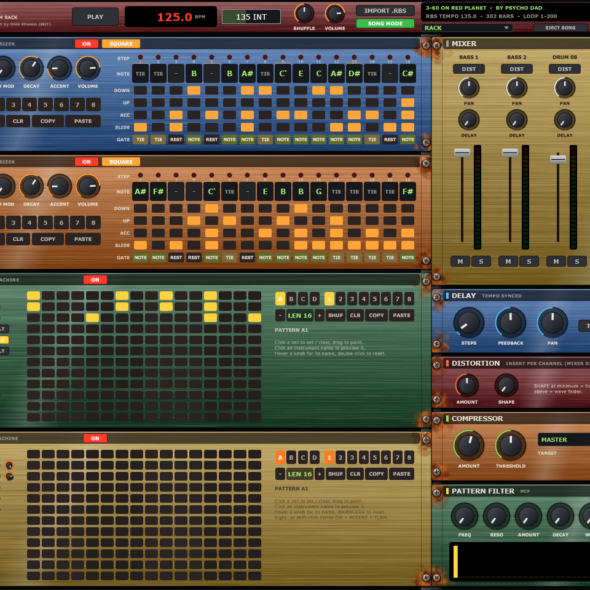This screenshot has height=590, width=590.
Task: Increase length with + in green drum machine
Action: 319,315
